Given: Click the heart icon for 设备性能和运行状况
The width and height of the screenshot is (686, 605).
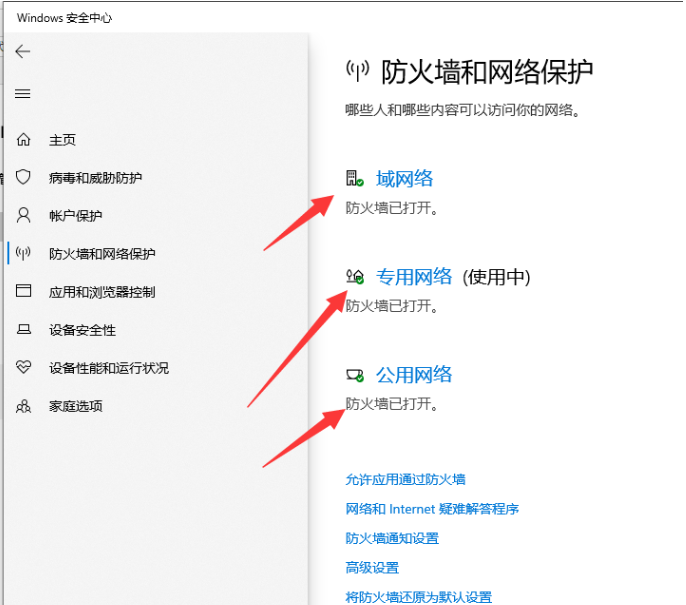Looking at the screenshot, I should coord(24,368).
